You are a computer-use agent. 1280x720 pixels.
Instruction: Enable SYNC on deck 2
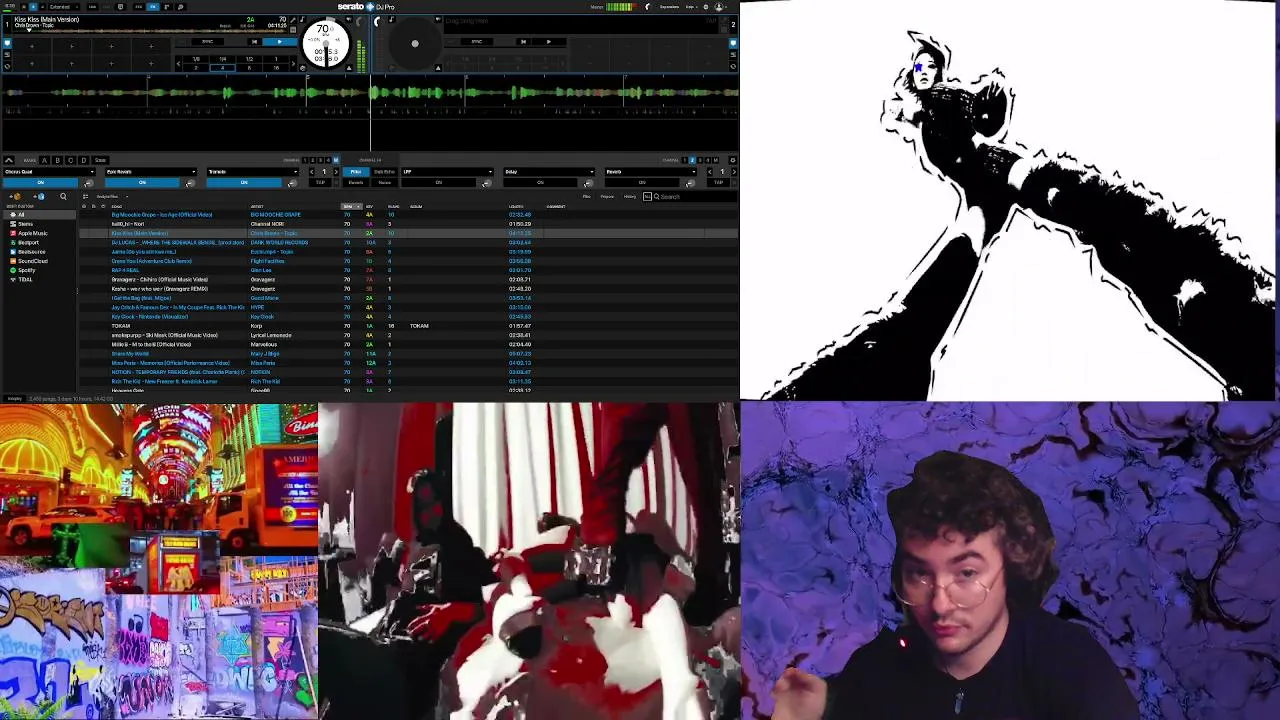tap(476, 42)
